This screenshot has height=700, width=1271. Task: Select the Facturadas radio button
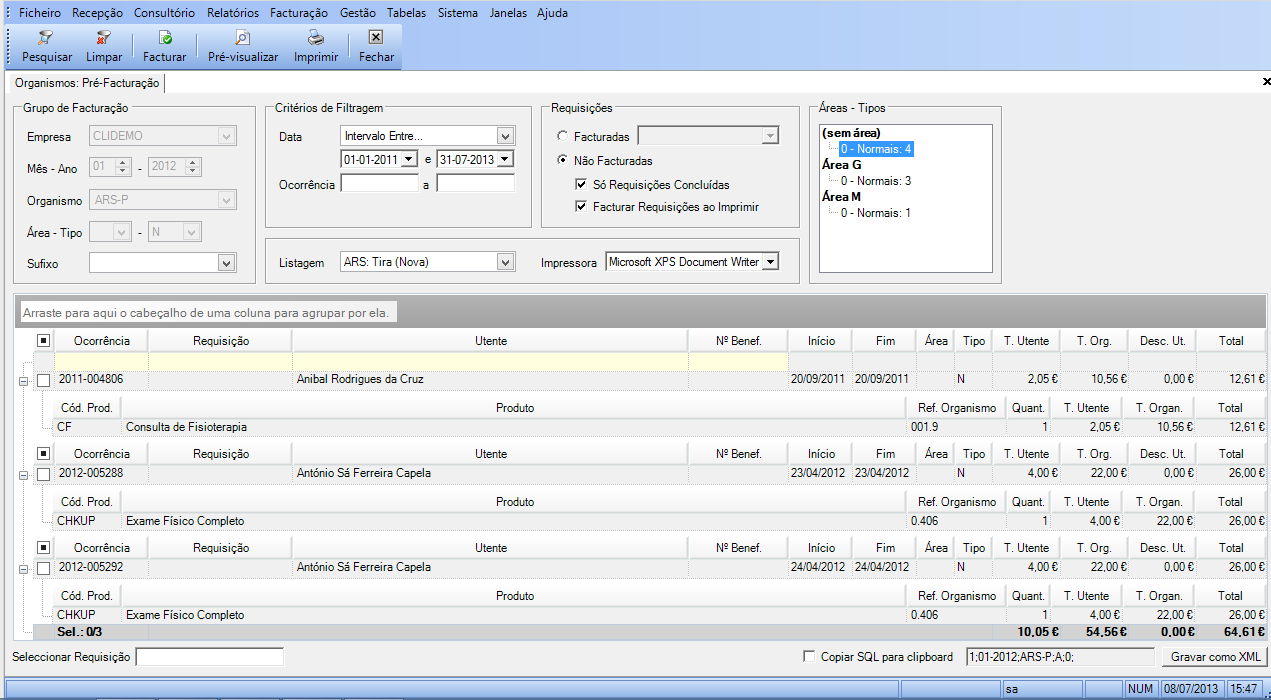[563, 137]
